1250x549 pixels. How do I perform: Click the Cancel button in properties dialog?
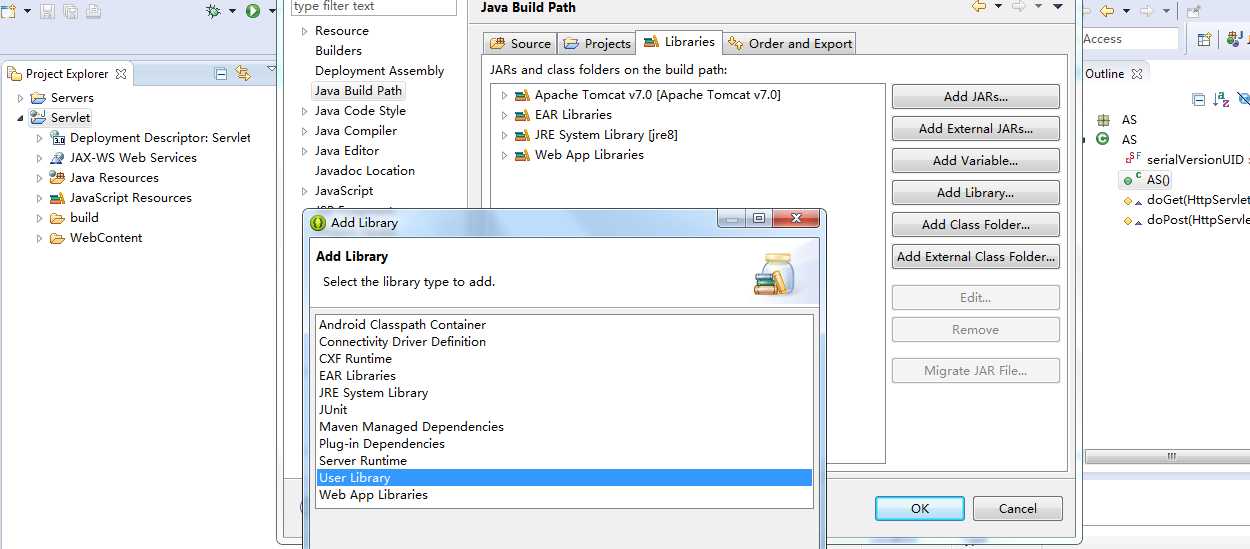(1018, 509)
